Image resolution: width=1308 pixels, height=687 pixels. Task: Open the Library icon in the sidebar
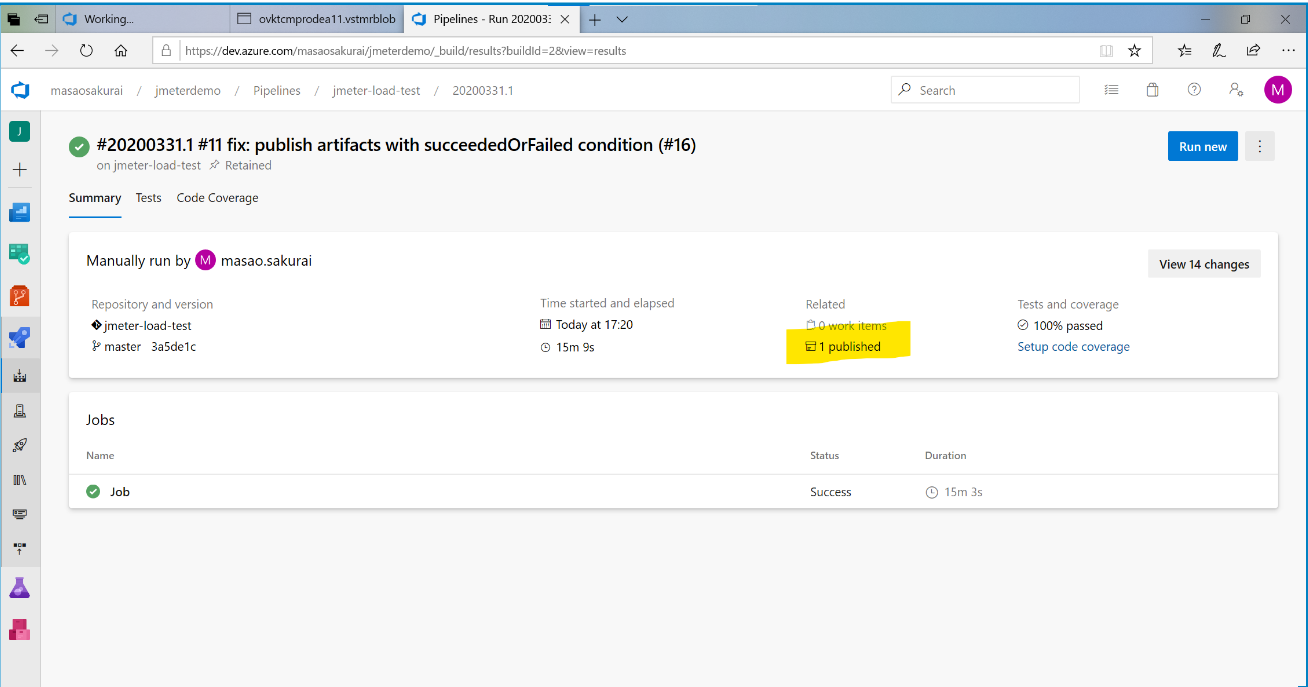pos(20,480)
